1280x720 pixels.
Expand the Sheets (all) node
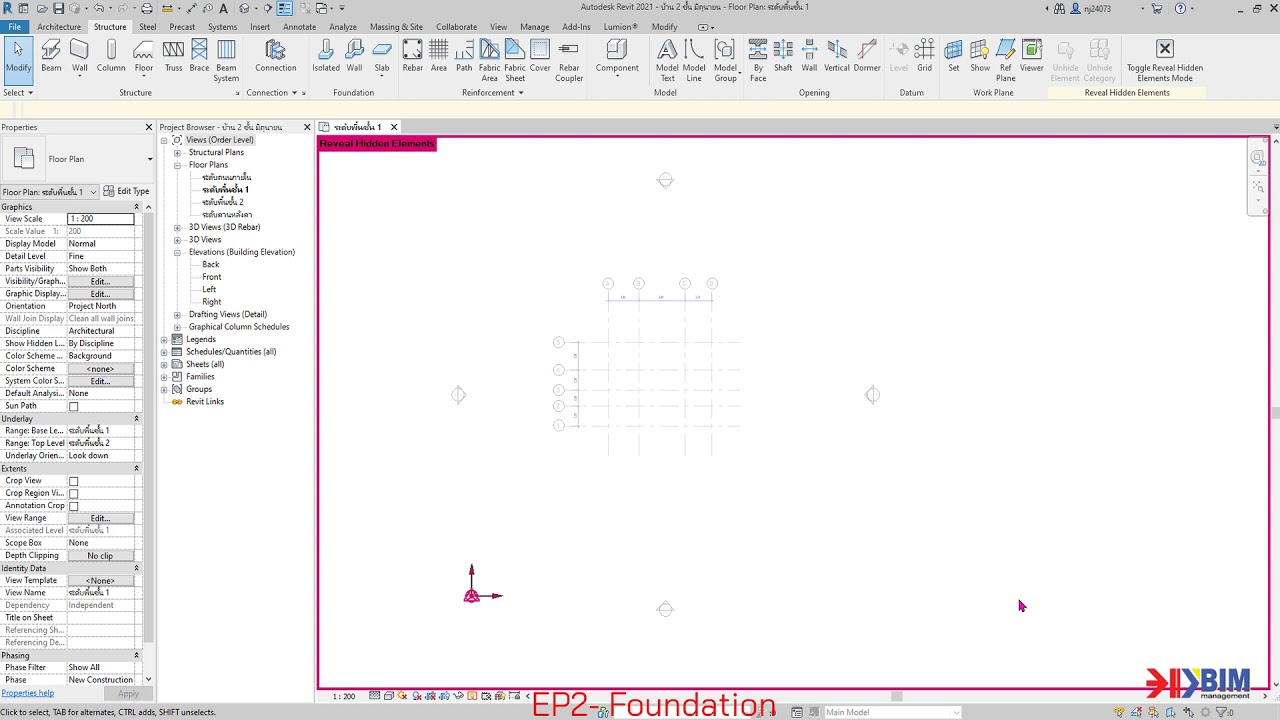click(164, 364)
